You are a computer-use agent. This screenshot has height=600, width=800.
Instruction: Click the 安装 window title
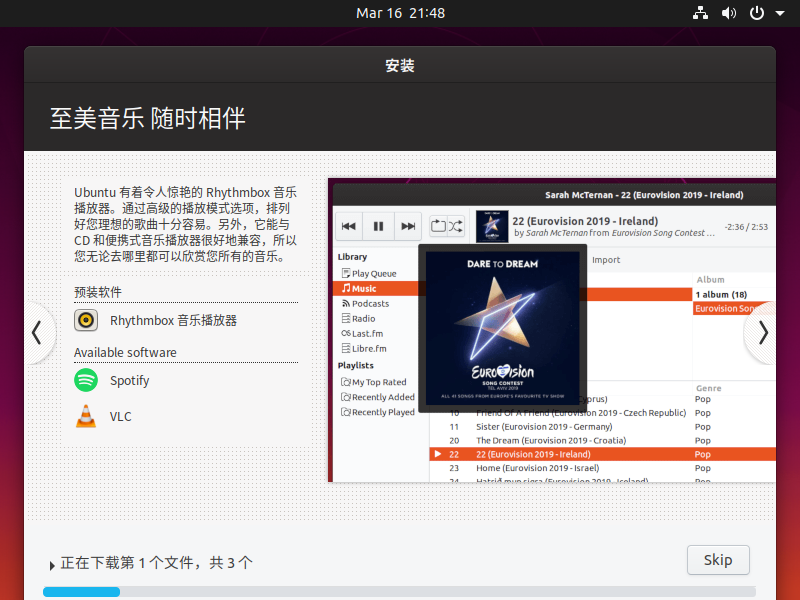[x=399, y=65]
